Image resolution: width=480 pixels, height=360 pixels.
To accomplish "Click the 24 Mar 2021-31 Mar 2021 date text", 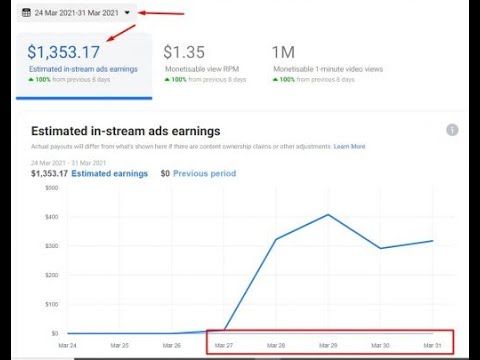I will (x=77, y=13).
